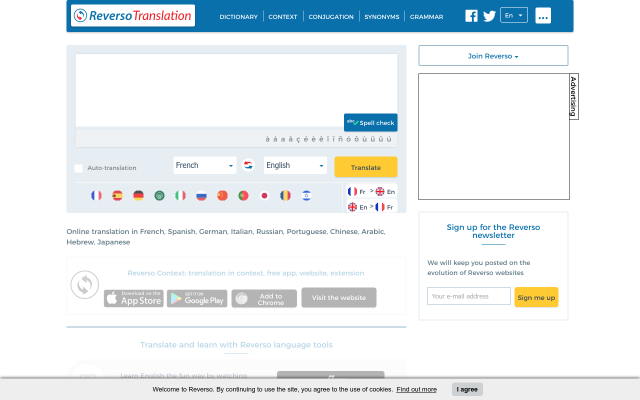Insert the ç special character
The width and height of the screenshot is (640, 400).
[x=298, y=139]
